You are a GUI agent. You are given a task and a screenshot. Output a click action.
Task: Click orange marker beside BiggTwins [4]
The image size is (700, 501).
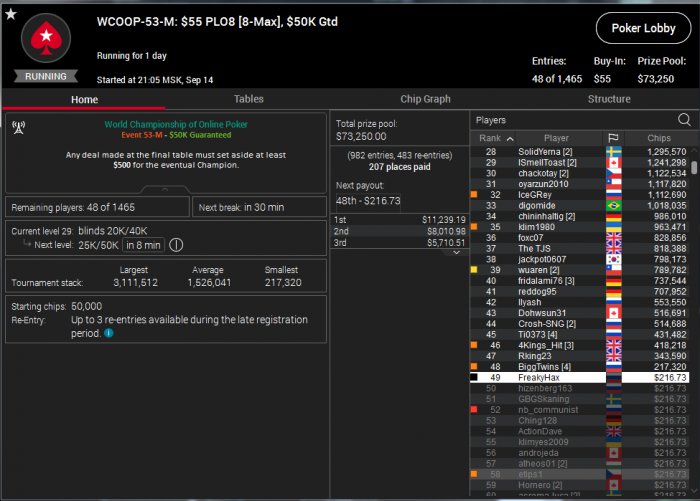474,366
